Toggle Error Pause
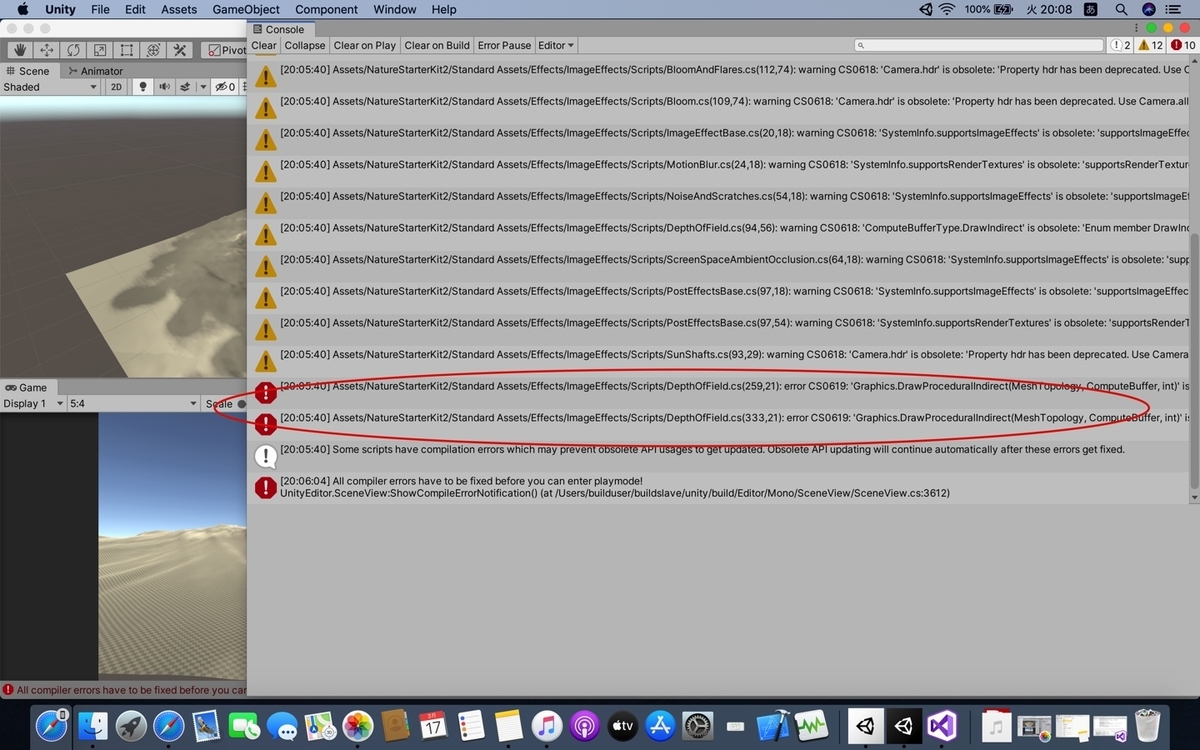The height and width of the screenshot is (750, 1200). (x=504, y=45)
